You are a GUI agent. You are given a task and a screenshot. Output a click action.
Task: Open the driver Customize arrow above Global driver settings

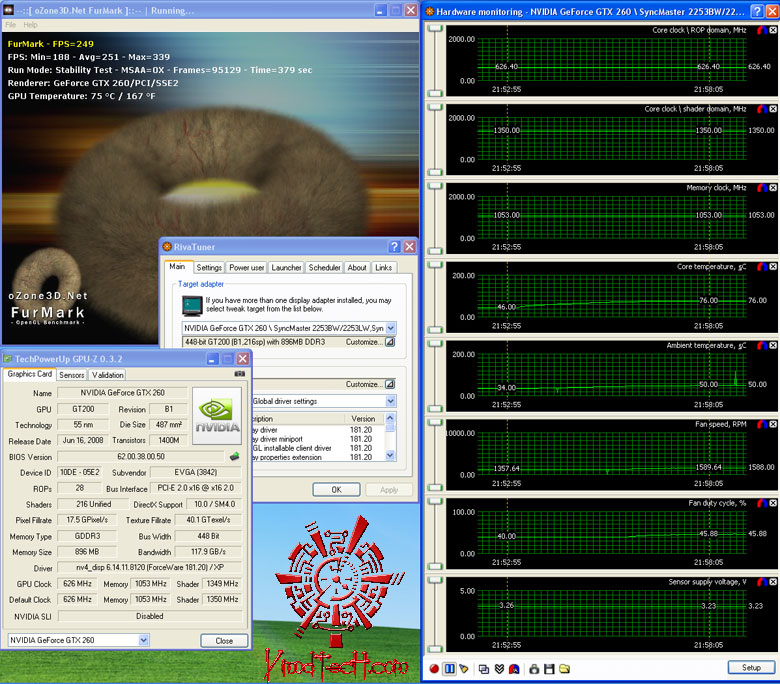(390, 385)
